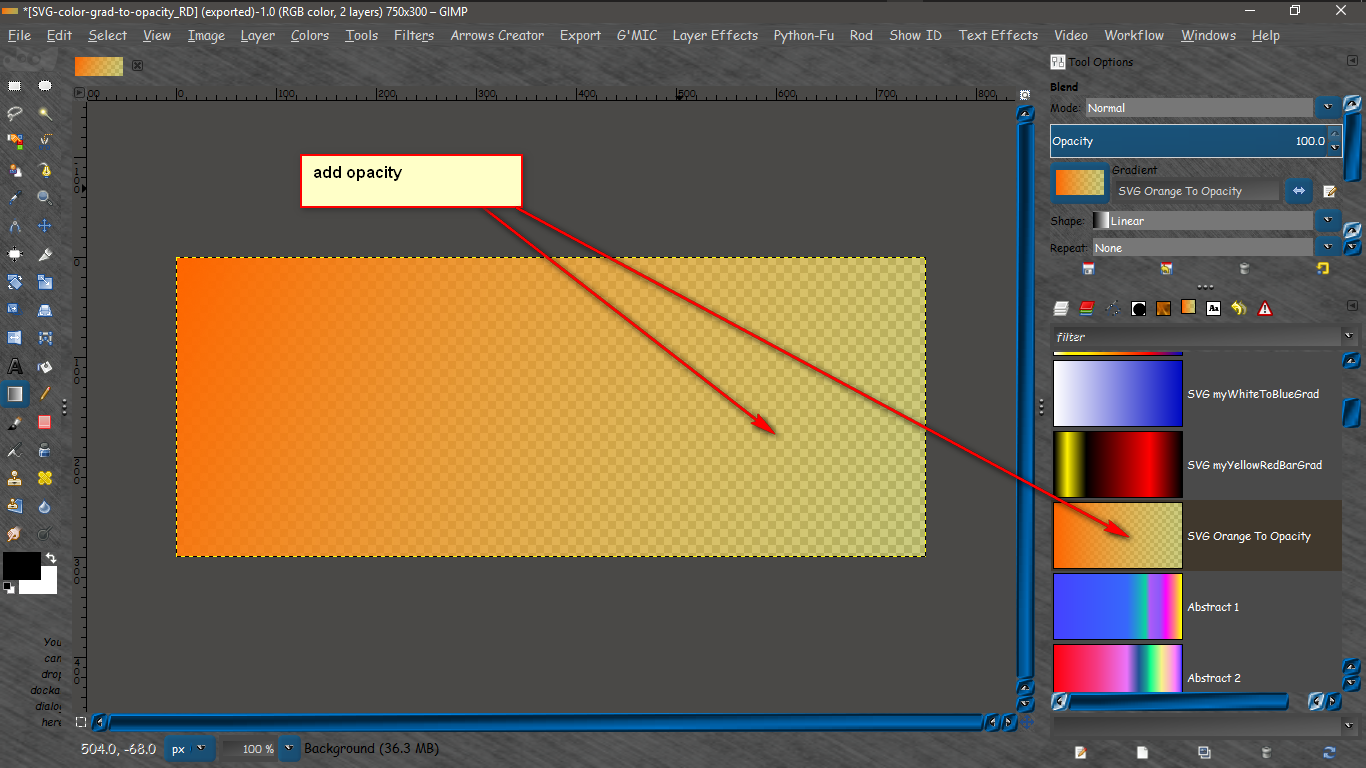
Task: Toggle zoom-on-resize button at ruler corner
Action: click(x=1025, y=94)
